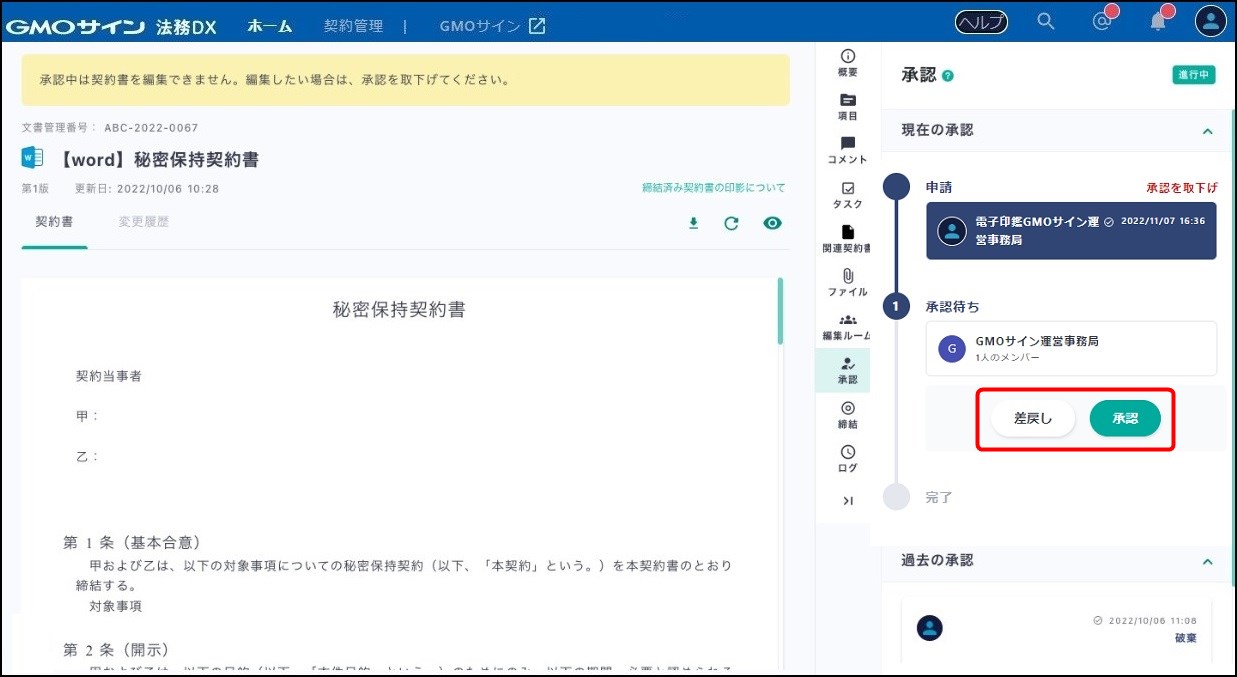Click the Word file type icon
This screenshot has width=1237, height=677.
pos(33,158)
